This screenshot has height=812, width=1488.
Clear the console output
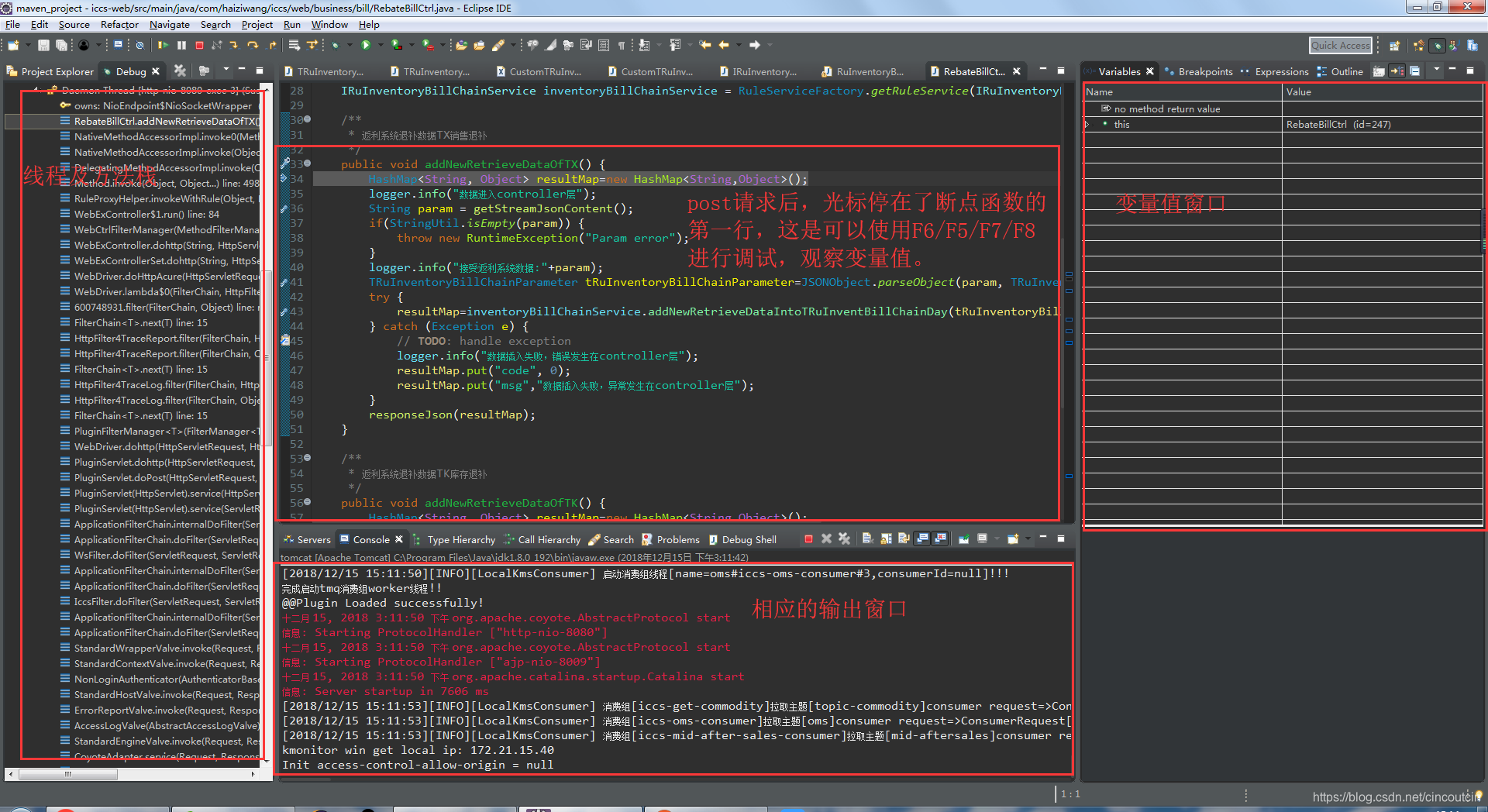point(867,539)
